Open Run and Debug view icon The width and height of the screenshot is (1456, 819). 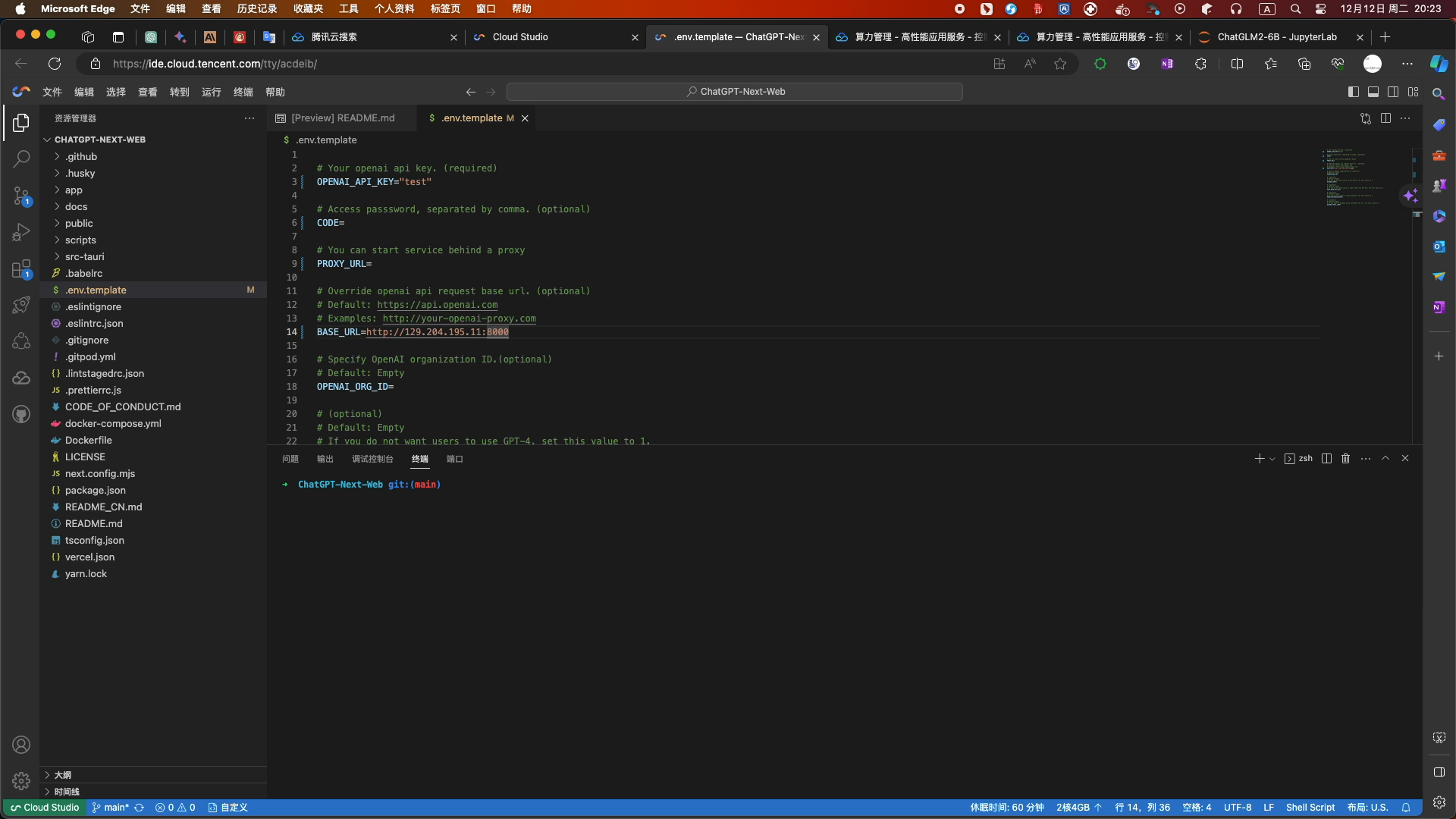(x=21, y=232)
